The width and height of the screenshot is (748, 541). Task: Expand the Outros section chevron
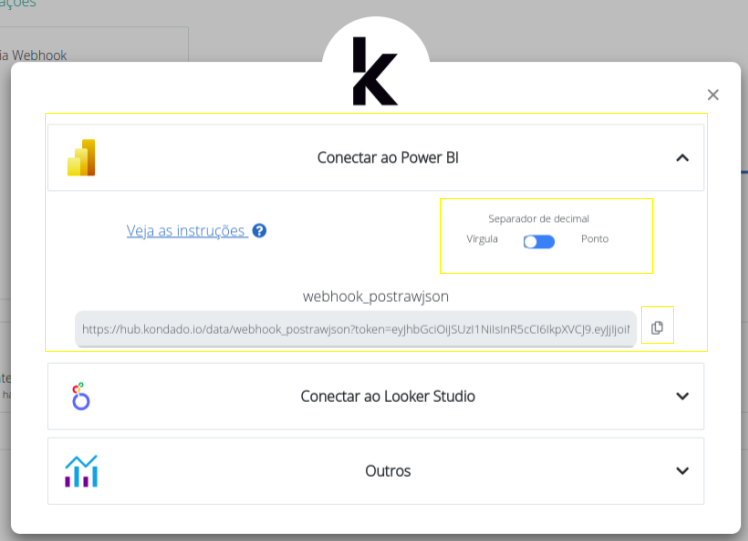coord(682,471)
